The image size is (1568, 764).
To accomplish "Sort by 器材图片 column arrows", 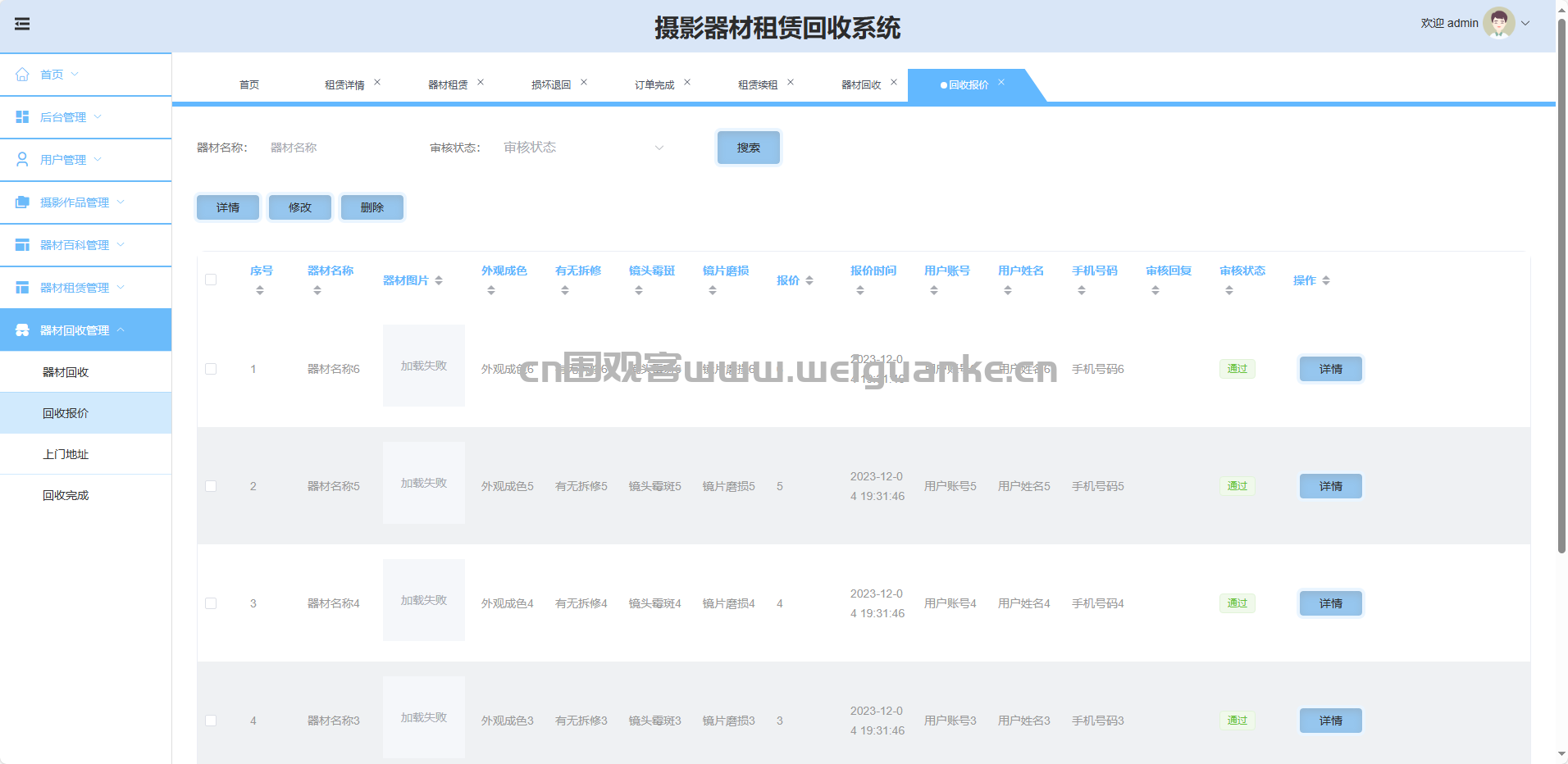I will 439,280.
